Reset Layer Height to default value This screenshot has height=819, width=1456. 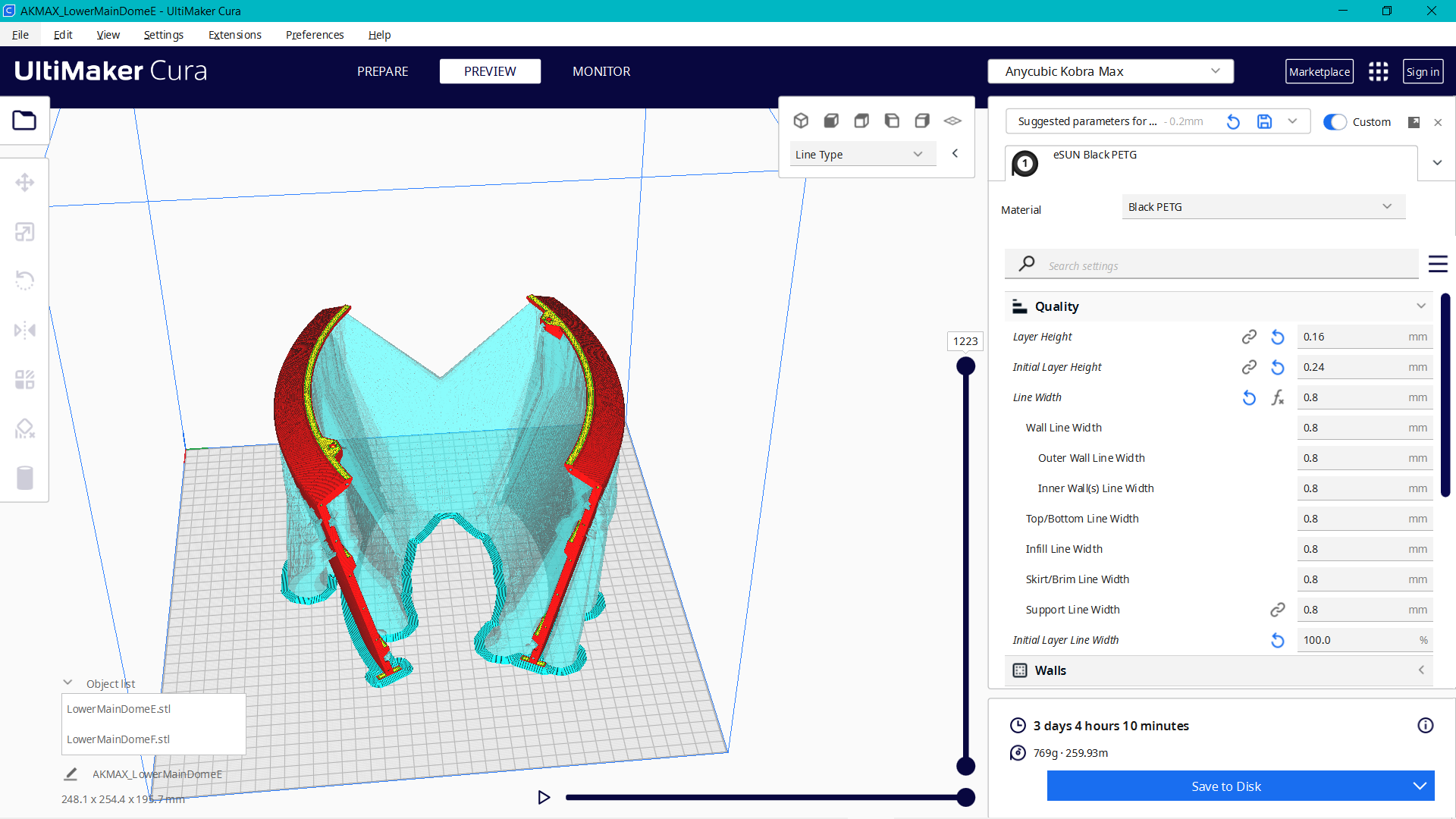pos(1278,337)
